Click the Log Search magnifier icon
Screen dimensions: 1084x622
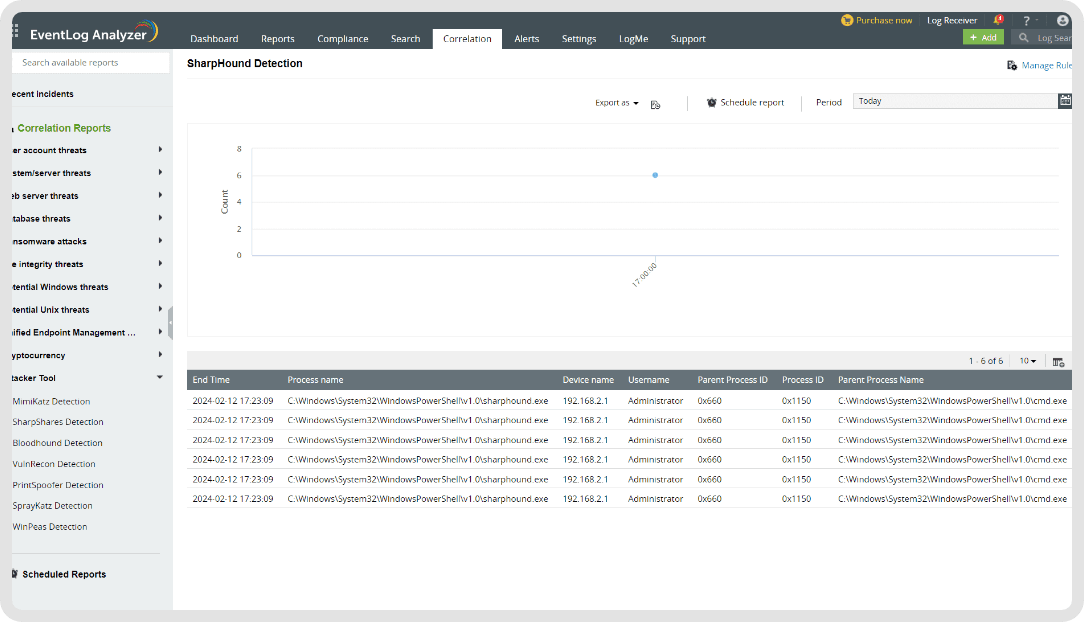point(1024,37)
